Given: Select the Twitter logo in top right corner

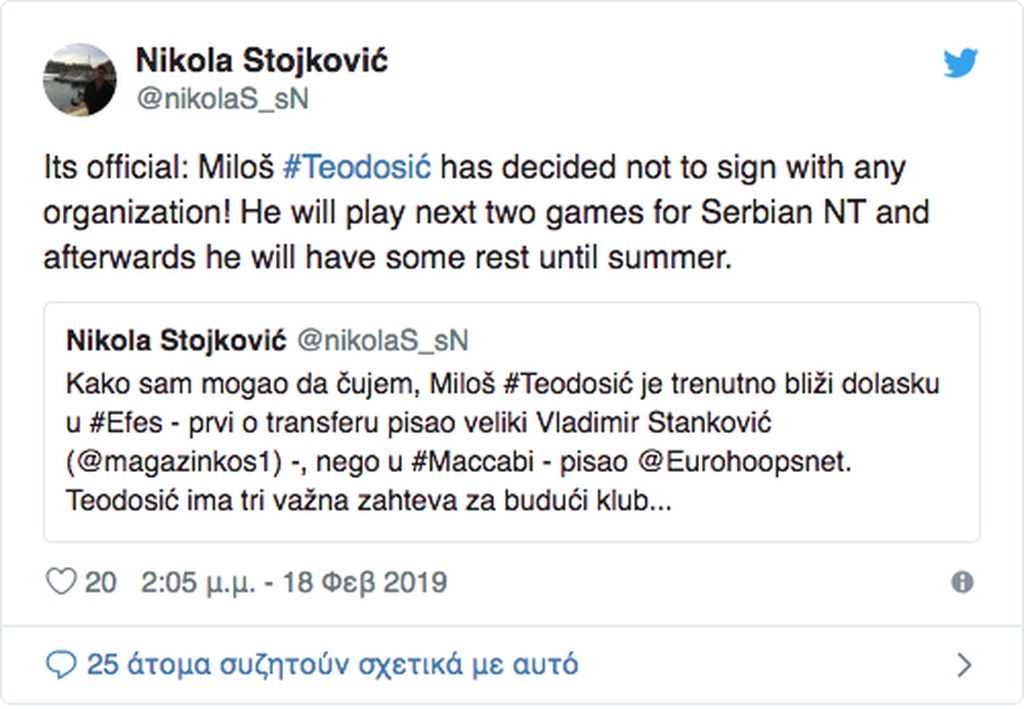Looking at the screenshot, I should point(961,63).
